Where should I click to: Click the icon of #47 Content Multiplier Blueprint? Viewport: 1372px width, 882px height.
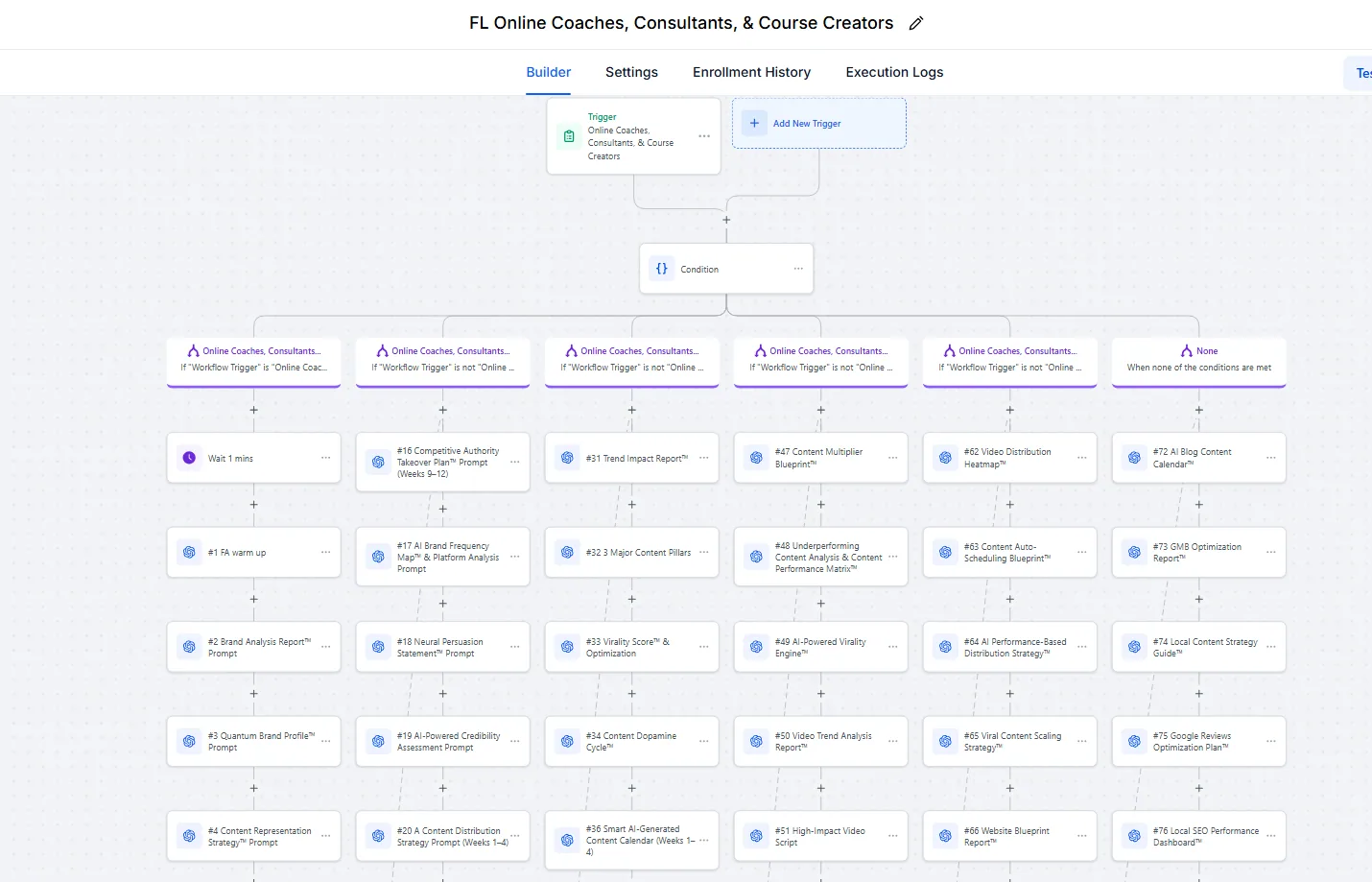pyautogui.click(x=756, y=458)
